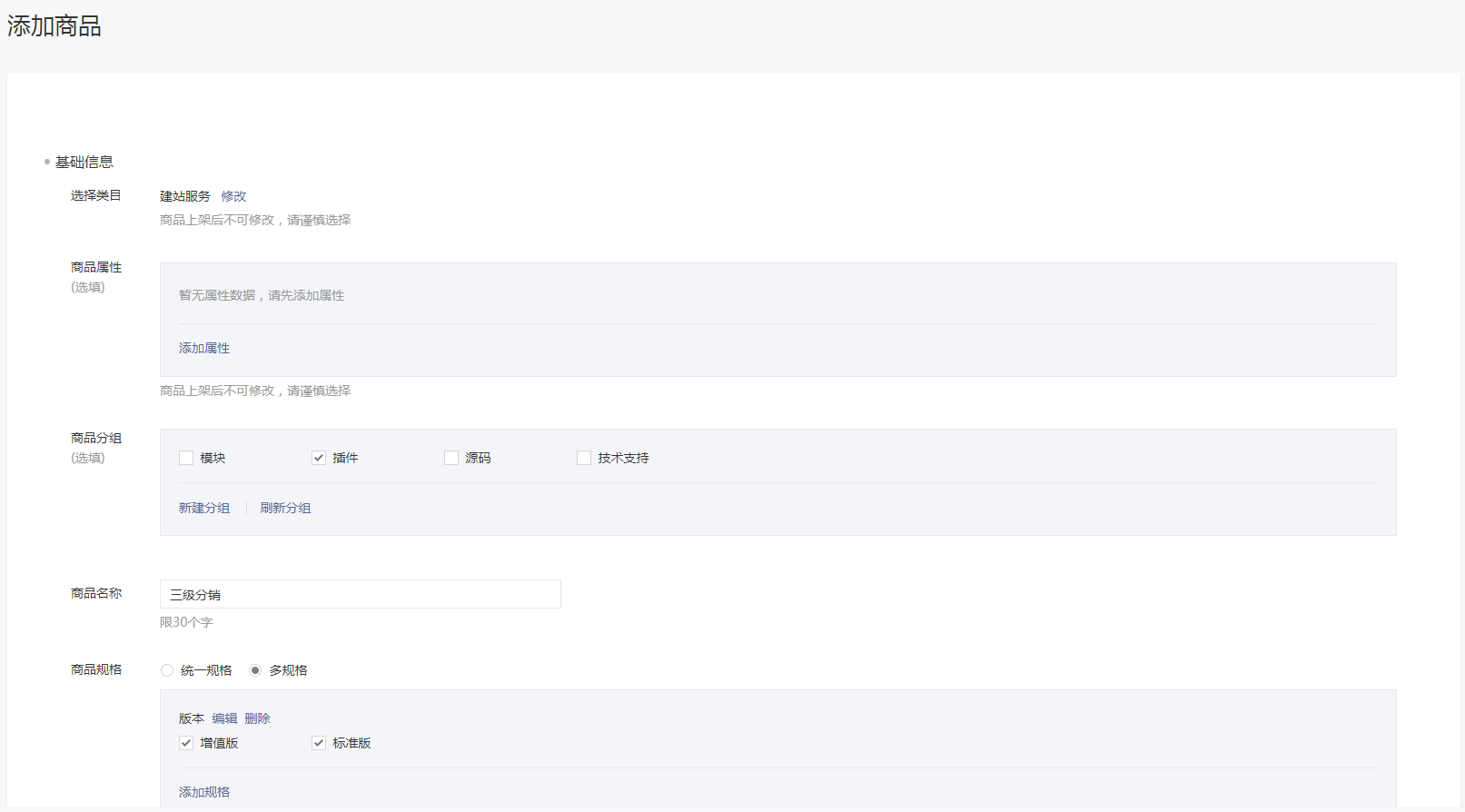This screenshot has width=1465, height=812.
Task: Toggle the 标准版 checkbox
Action: click(x=319, y=743)
